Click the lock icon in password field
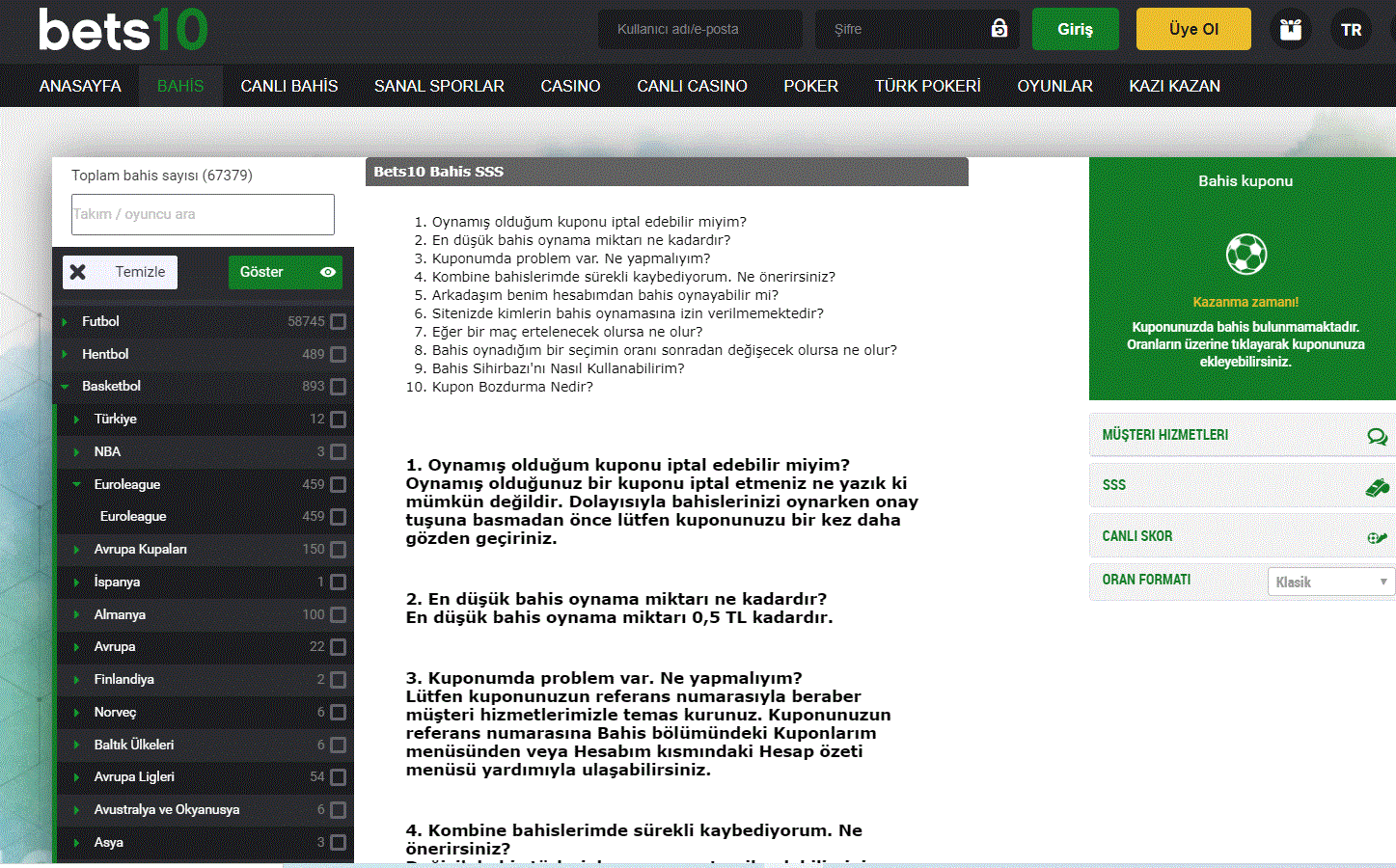This screenshot has width=1396, height=868. click(999, 29)
